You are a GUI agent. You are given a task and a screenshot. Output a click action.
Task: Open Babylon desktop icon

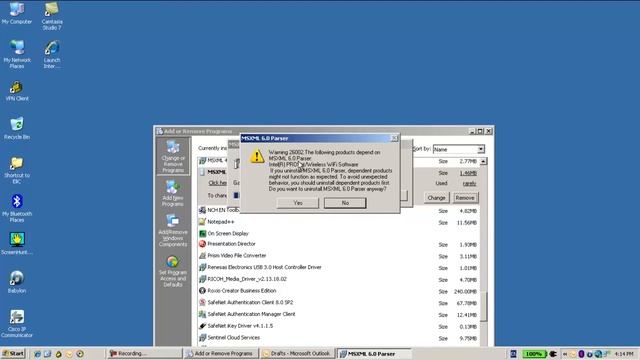[x=17, y=282]
